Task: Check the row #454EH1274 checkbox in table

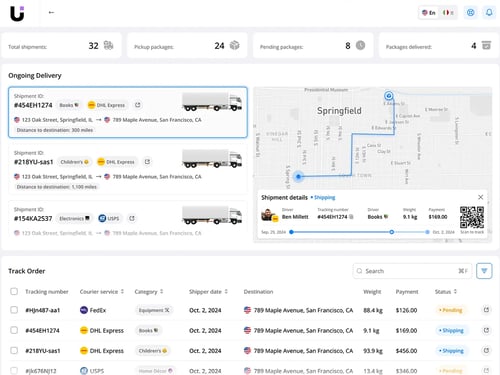Action: 14,330
